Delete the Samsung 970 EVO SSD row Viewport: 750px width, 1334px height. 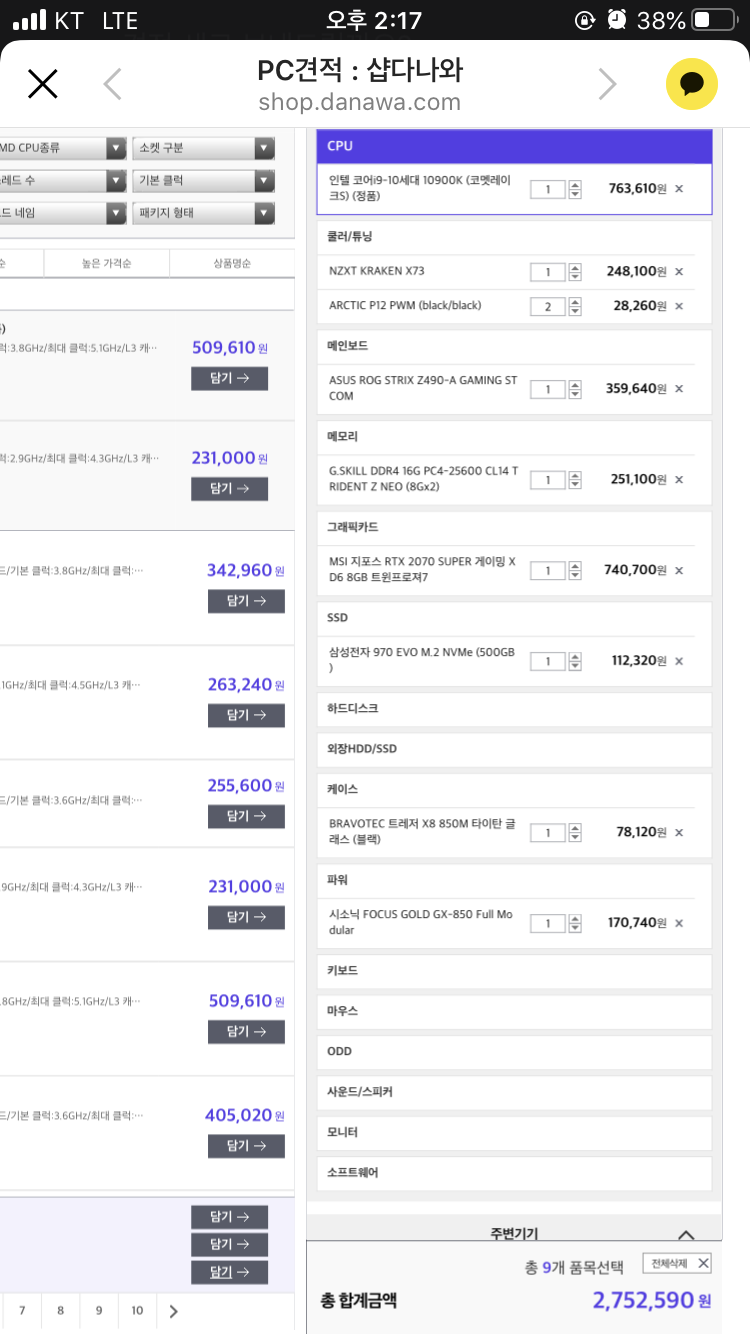click(x=679, y=661)
